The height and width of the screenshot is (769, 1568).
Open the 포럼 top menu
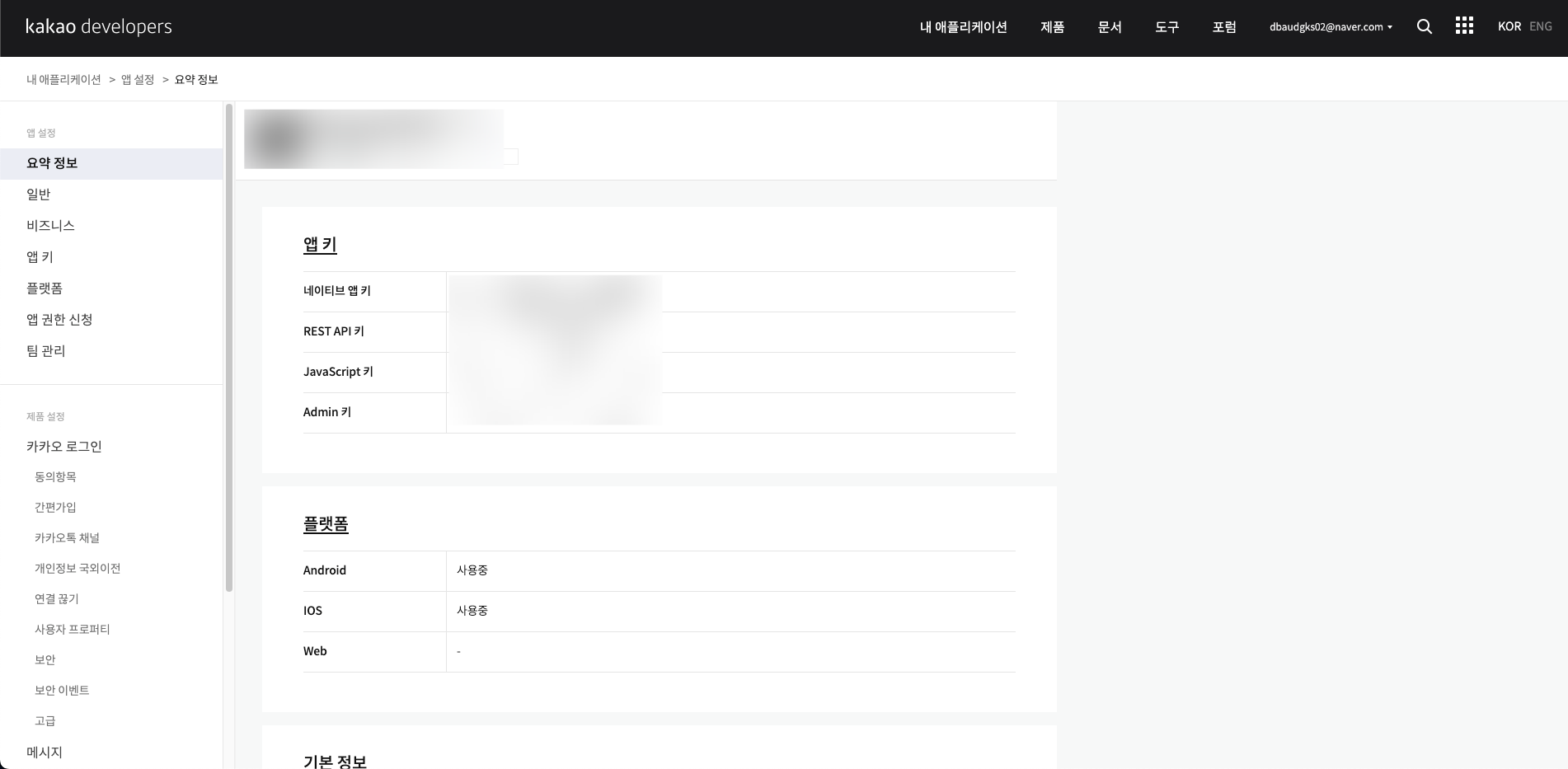coord(1224,26)
